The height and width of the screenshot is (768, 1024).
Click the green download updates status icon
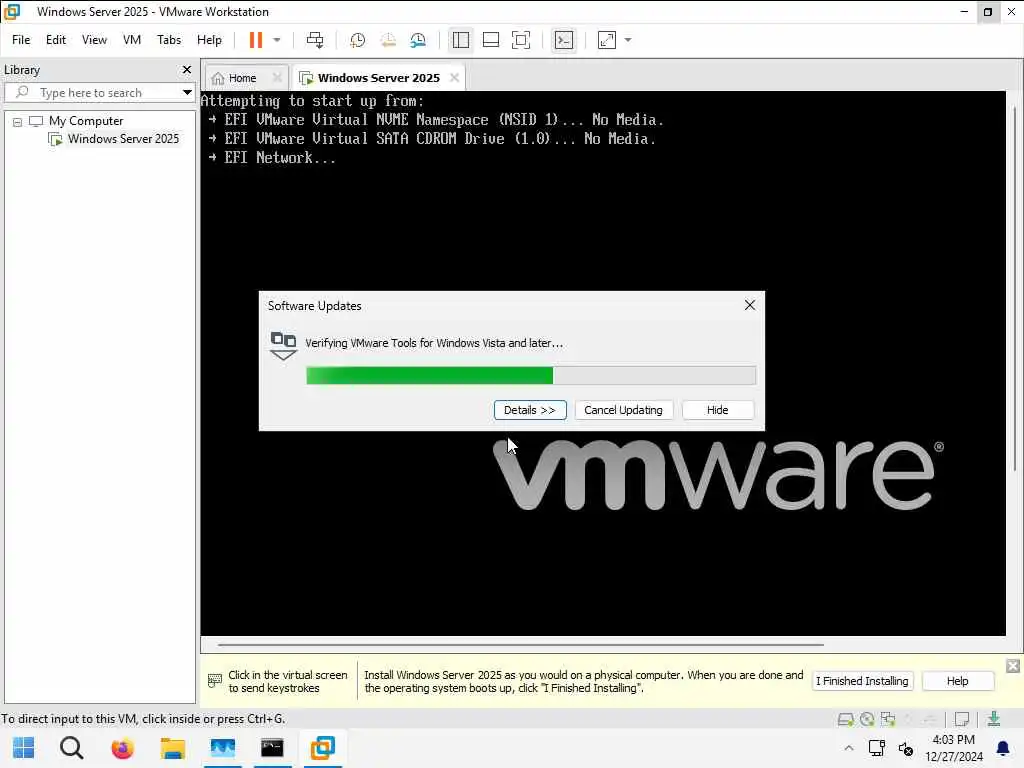(994, 719)
